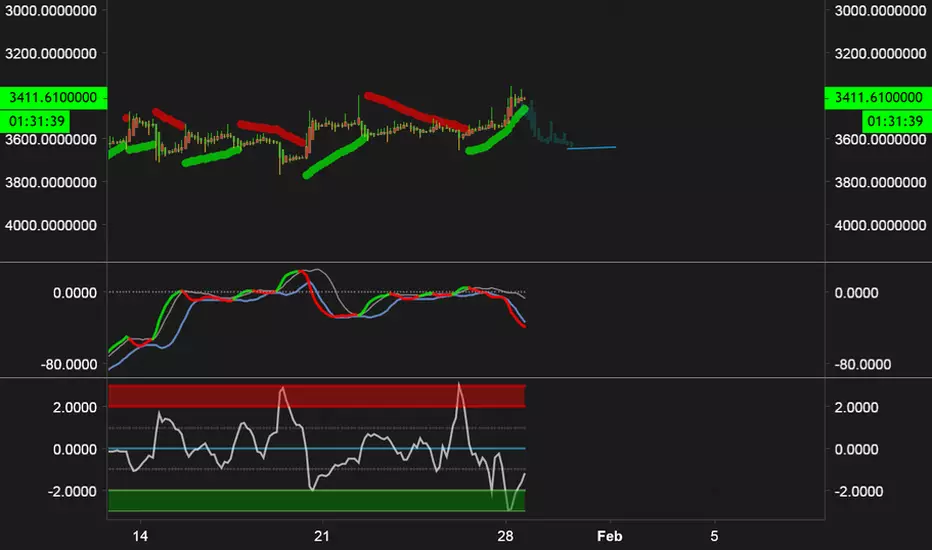Click the 4000.0000000 label on left price axis
The height and width of the screenshot is (550, 932).
(51, 225)
